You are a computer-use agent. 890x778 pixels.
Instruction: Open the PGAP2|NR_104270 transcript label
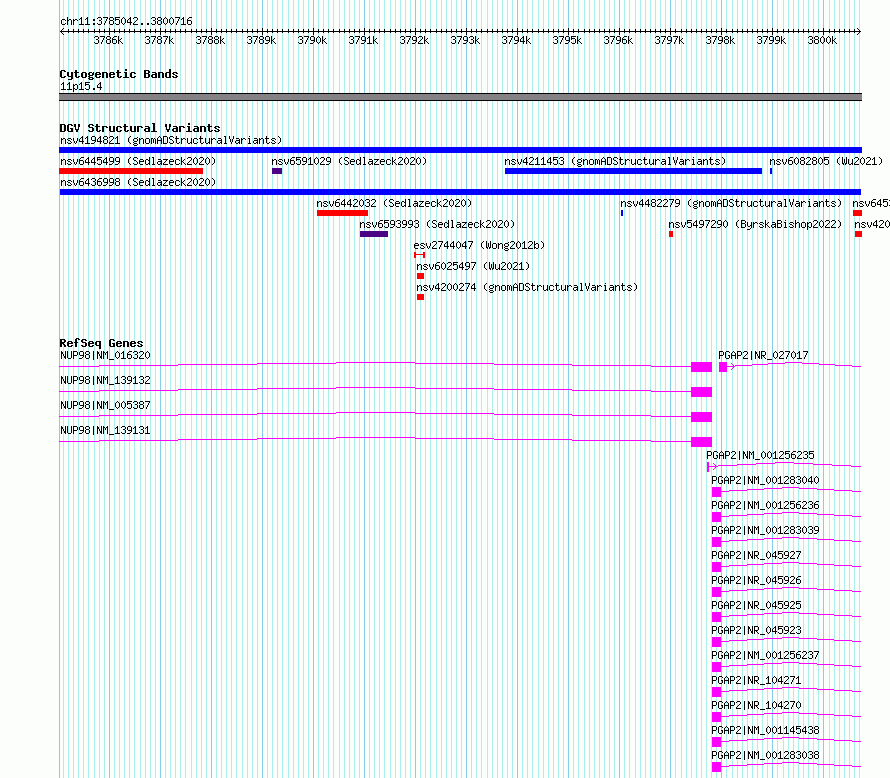(x=756, y=705)
